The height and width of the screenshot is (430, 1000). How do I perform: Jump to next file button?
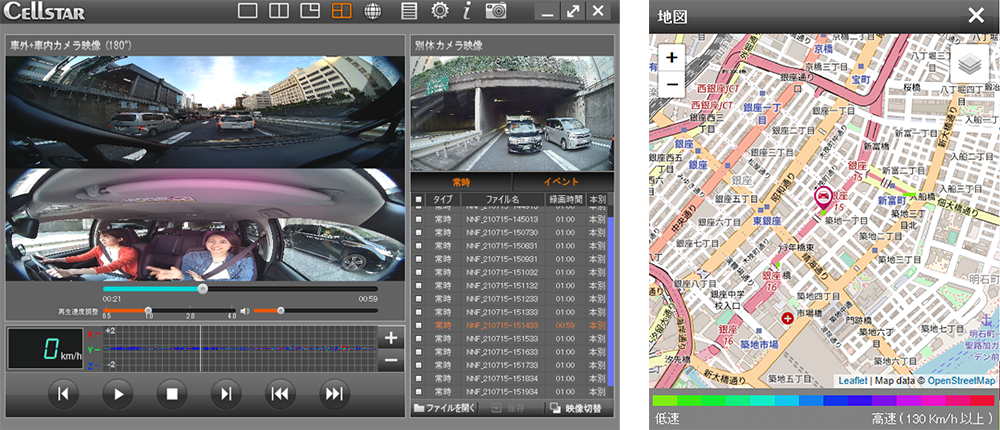click(x=335, y=394)
